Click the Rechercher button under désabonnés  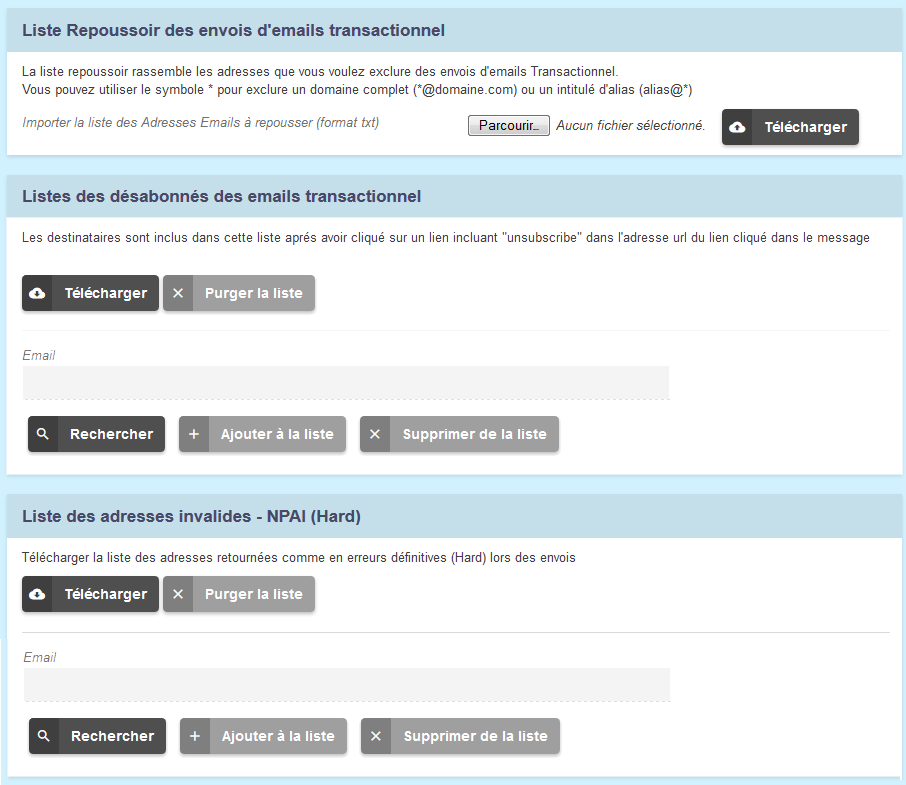click(96, 433)
